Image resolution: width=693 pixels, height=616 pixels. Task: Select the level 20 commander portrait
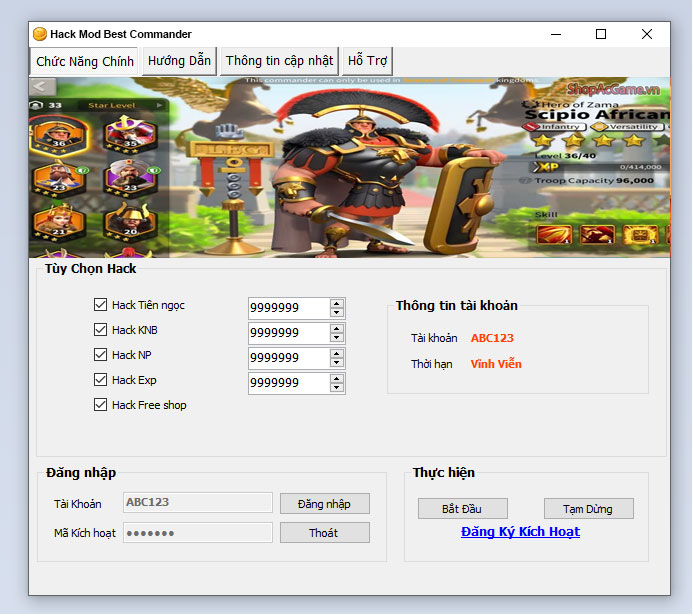point(130,221)
